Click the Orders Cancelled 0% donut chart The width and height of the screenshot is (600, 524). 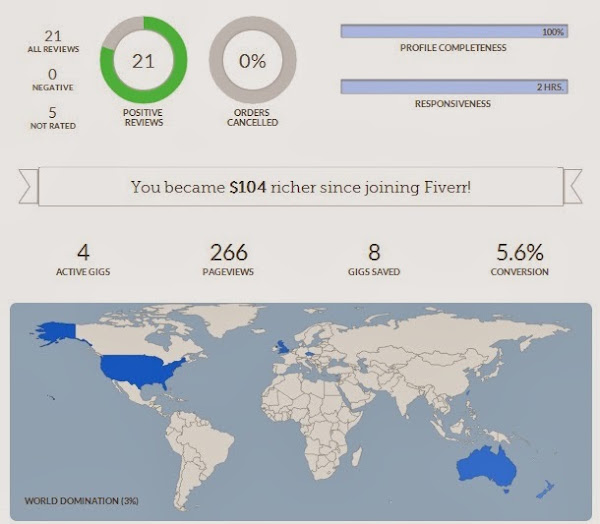pyautogui.click(x=253, y=60)
